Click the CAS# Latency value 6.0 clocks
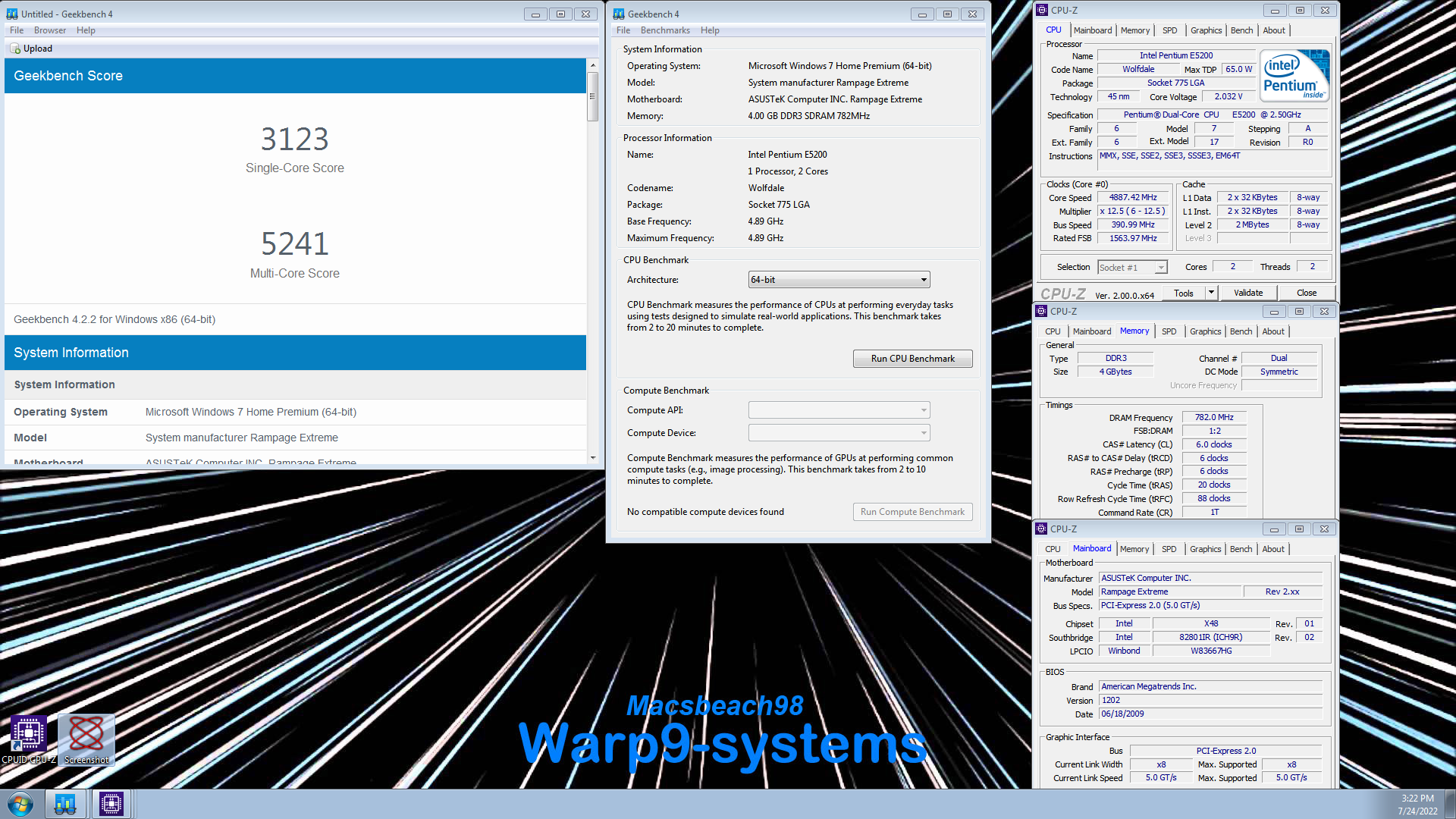The height and width of the screenshot is (819, 1456). pos(1214,445)
